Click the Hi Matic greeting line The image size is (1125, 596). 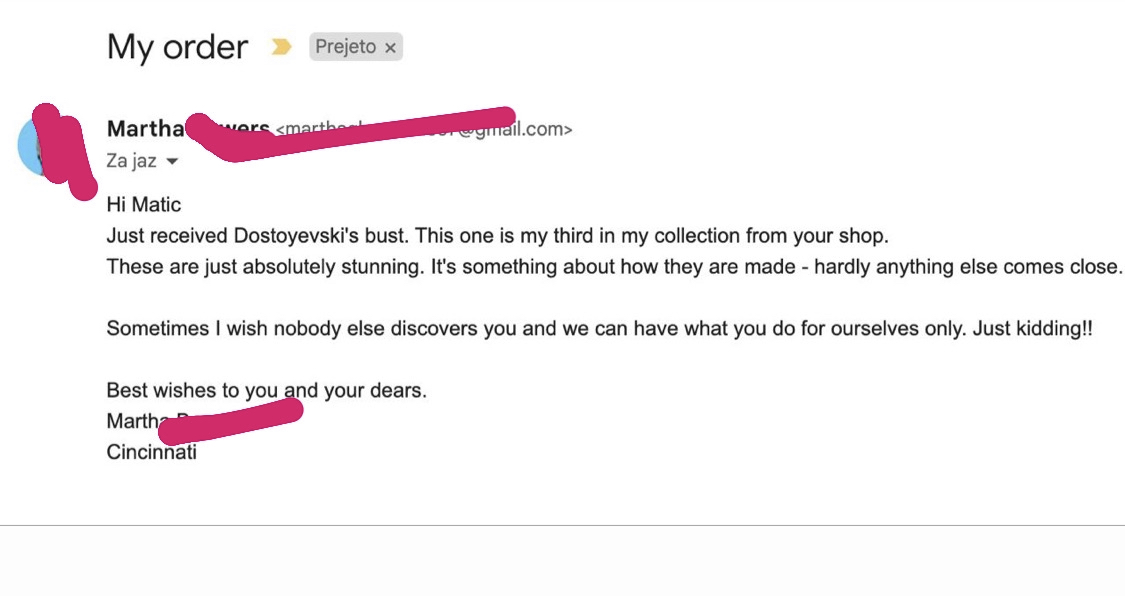click(x=143, y=204)
